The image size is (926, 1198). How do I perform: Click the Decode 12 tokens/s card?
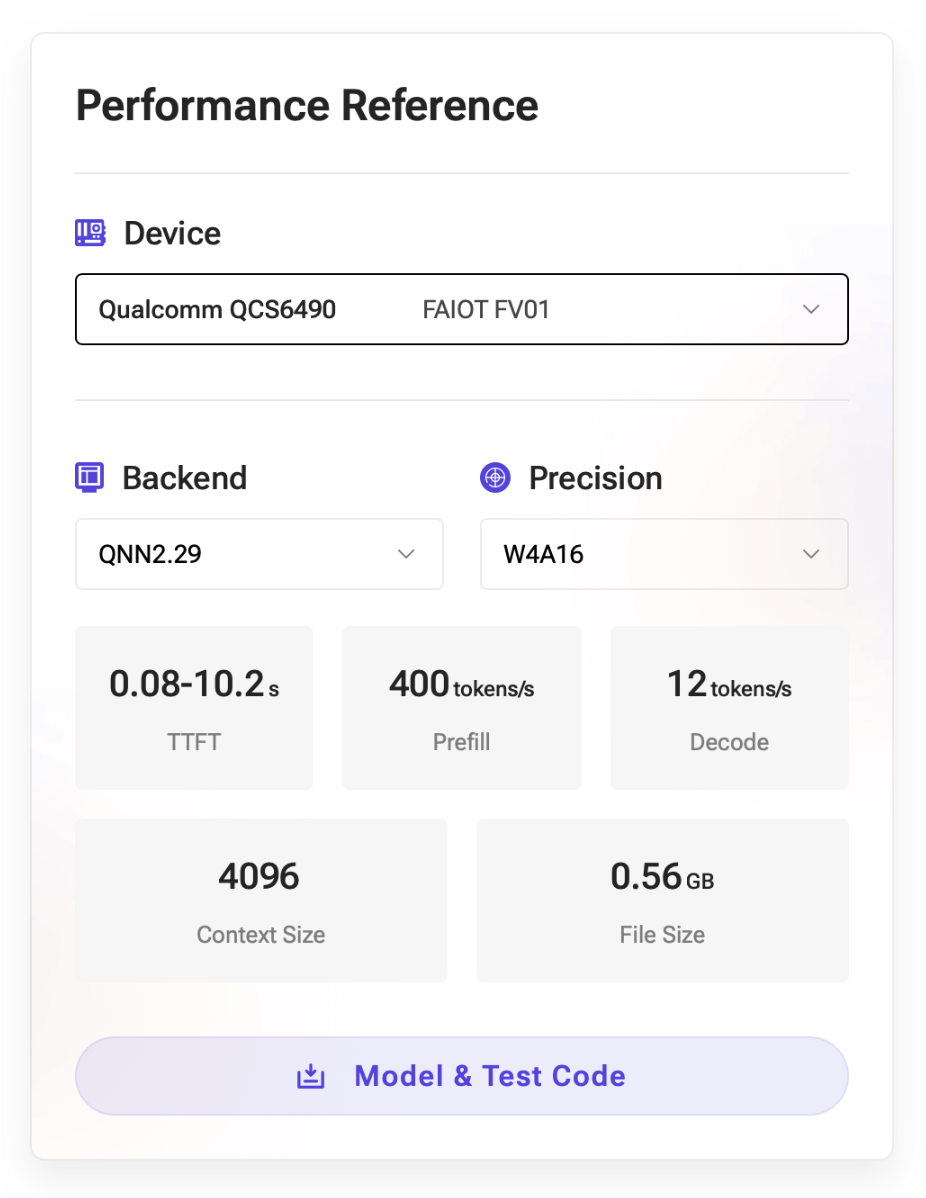(x=729, y=708)
